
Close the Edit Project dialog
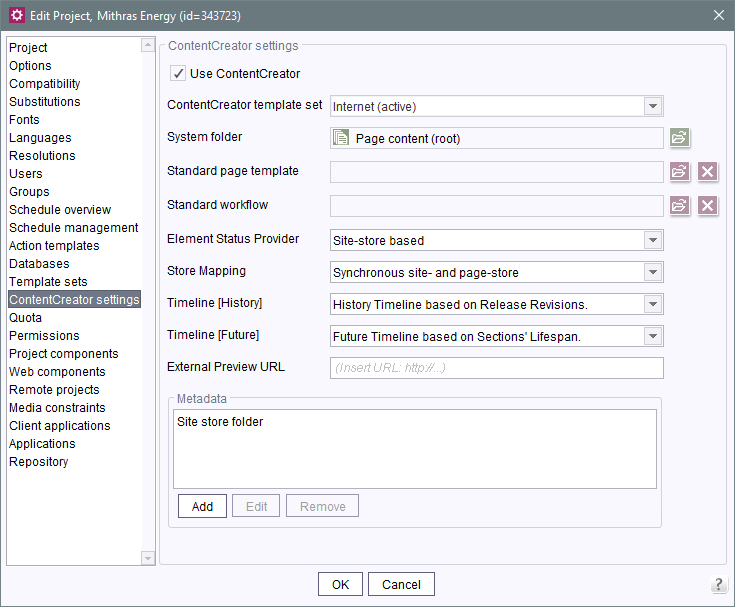coord(719,15)
